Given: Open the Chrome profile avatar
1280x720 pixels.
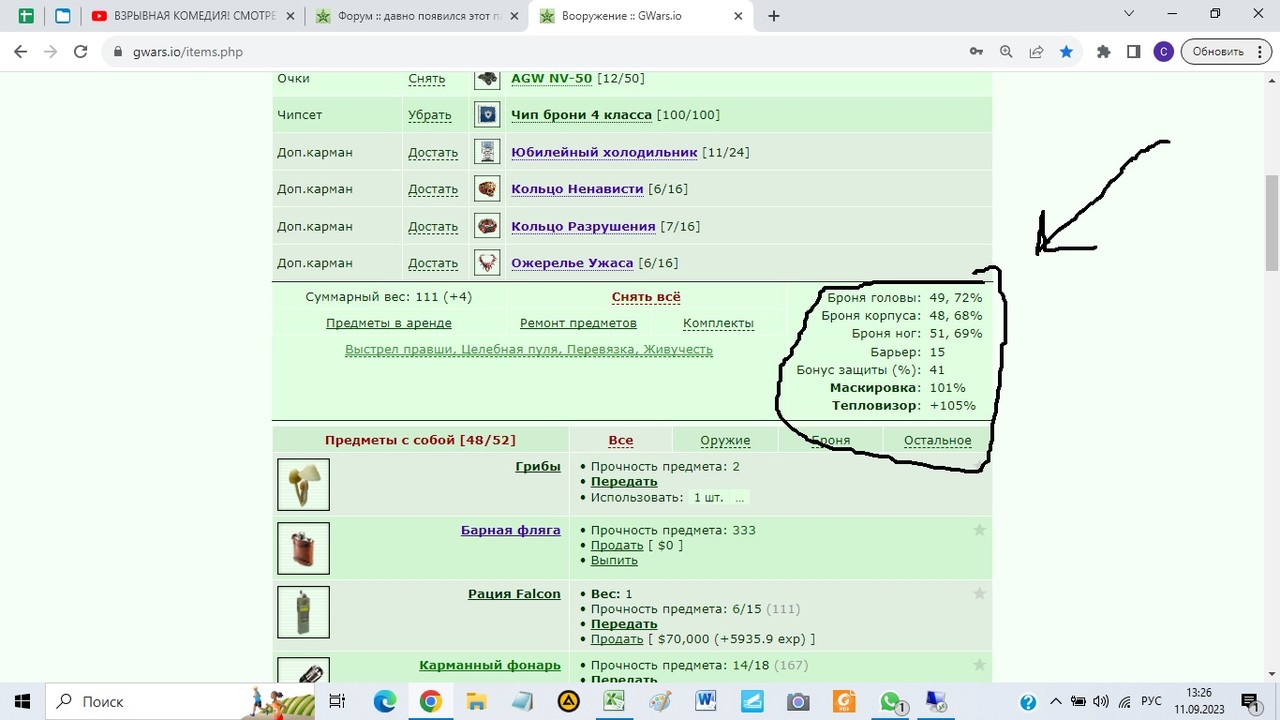Looking at the screenshot, I should (x=1163, y=52).
